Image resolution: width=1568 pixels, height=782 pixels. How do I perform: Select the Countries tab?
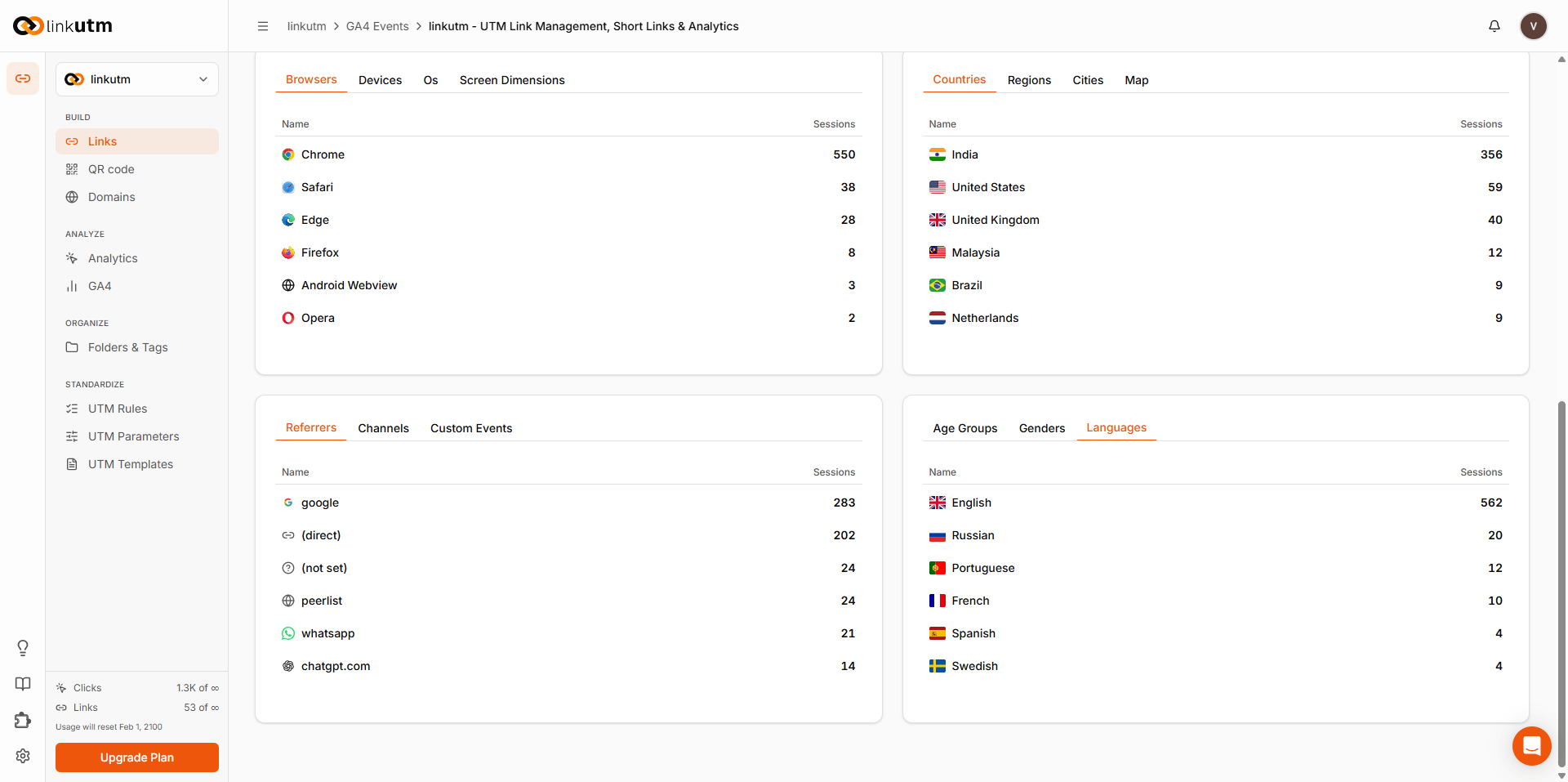point(960,79)
